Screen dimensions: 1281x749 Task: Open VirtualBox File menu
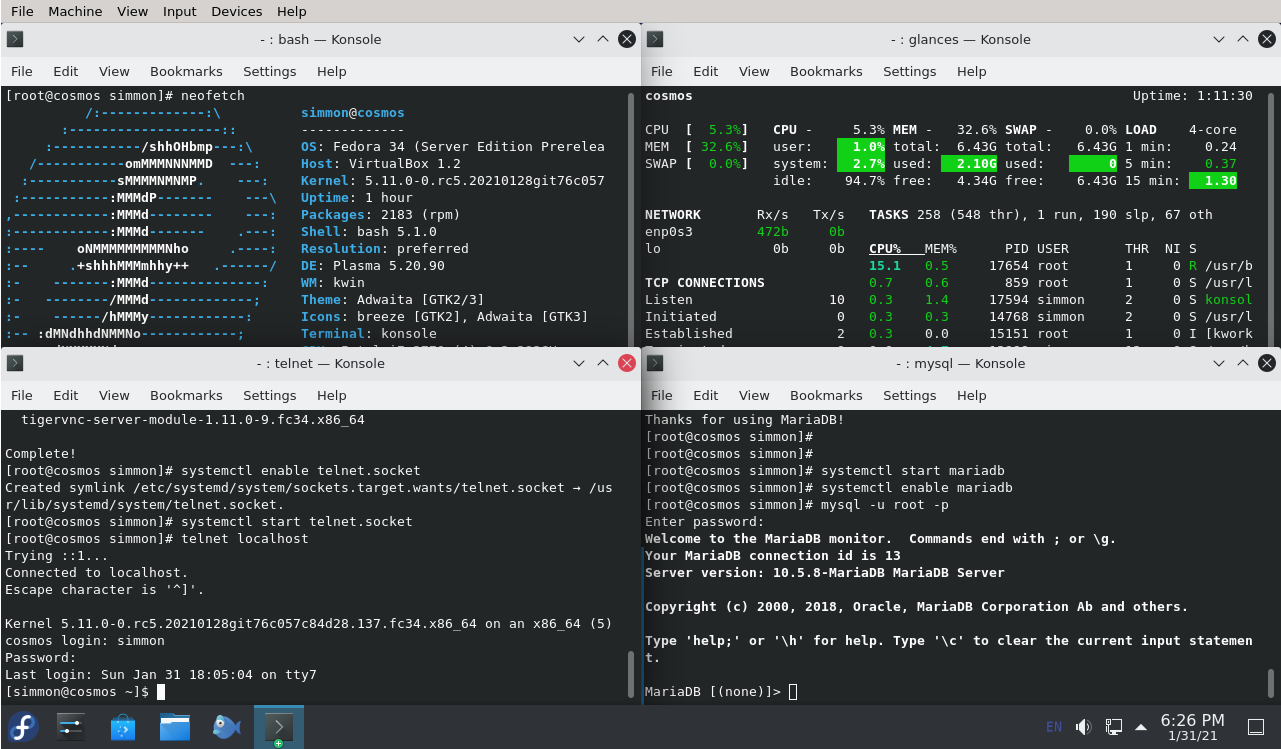(x=22, y=11)
